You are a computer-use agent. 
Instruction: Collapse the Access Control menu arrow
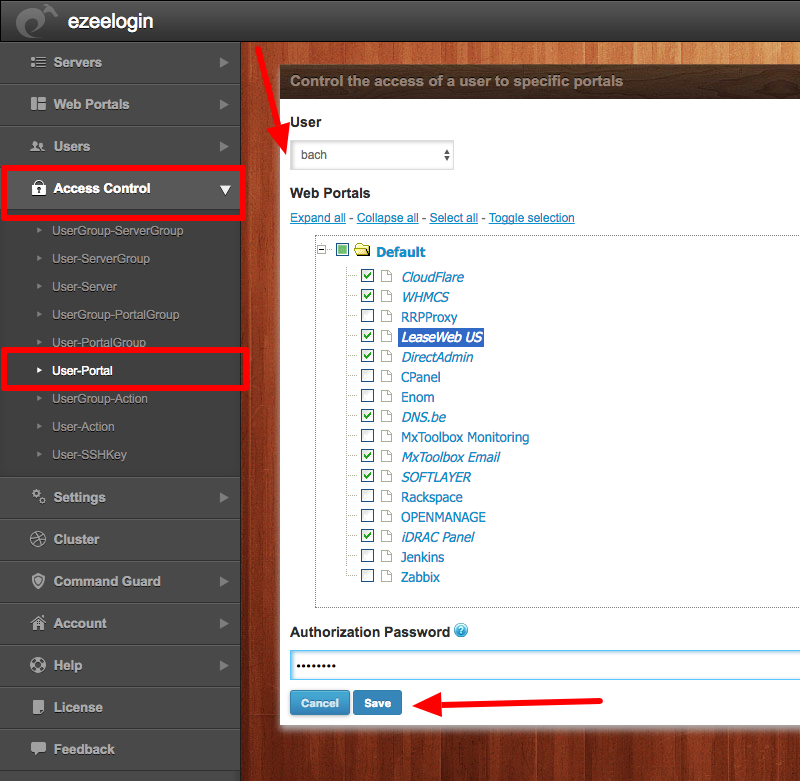[x=225, y=190]
